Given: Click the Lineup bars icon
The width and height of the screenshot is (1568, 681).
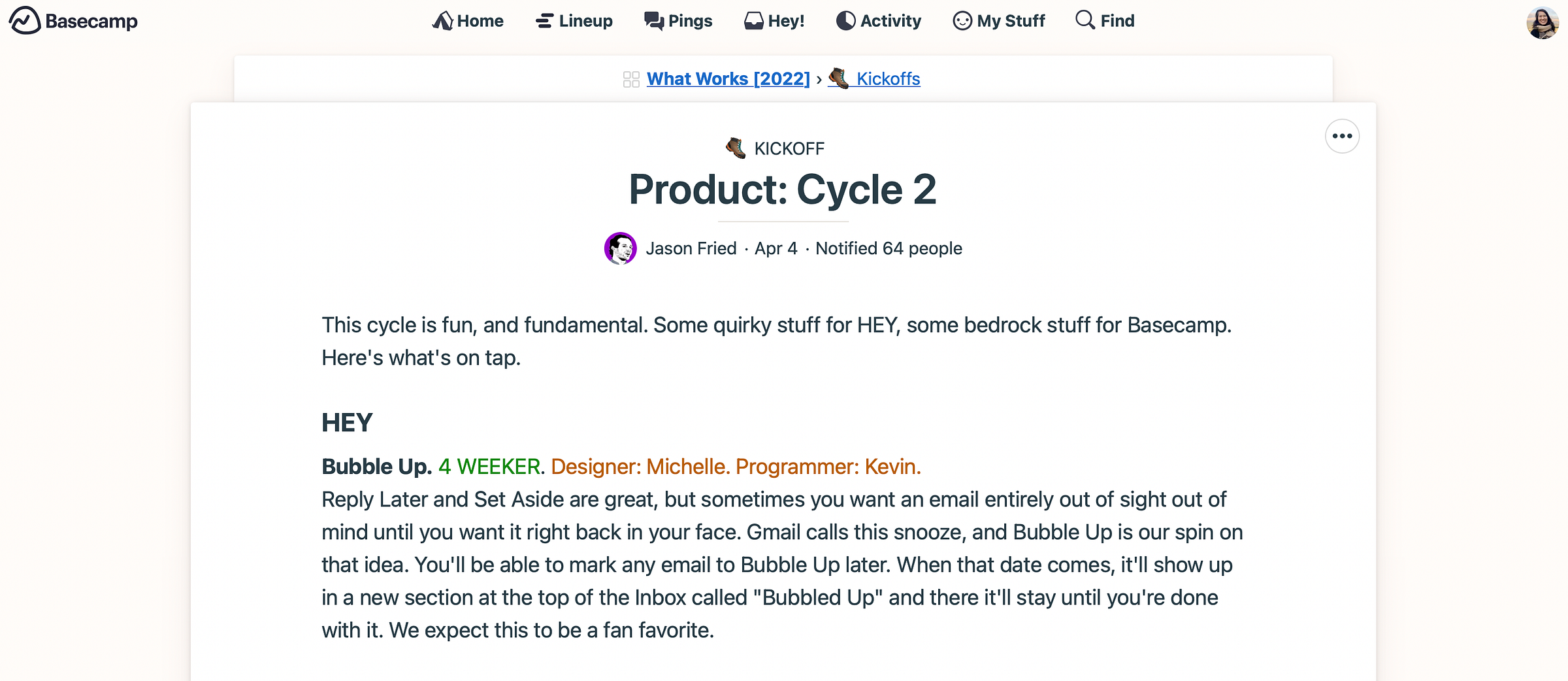Looking at the screenshot, I should (544, 21).
